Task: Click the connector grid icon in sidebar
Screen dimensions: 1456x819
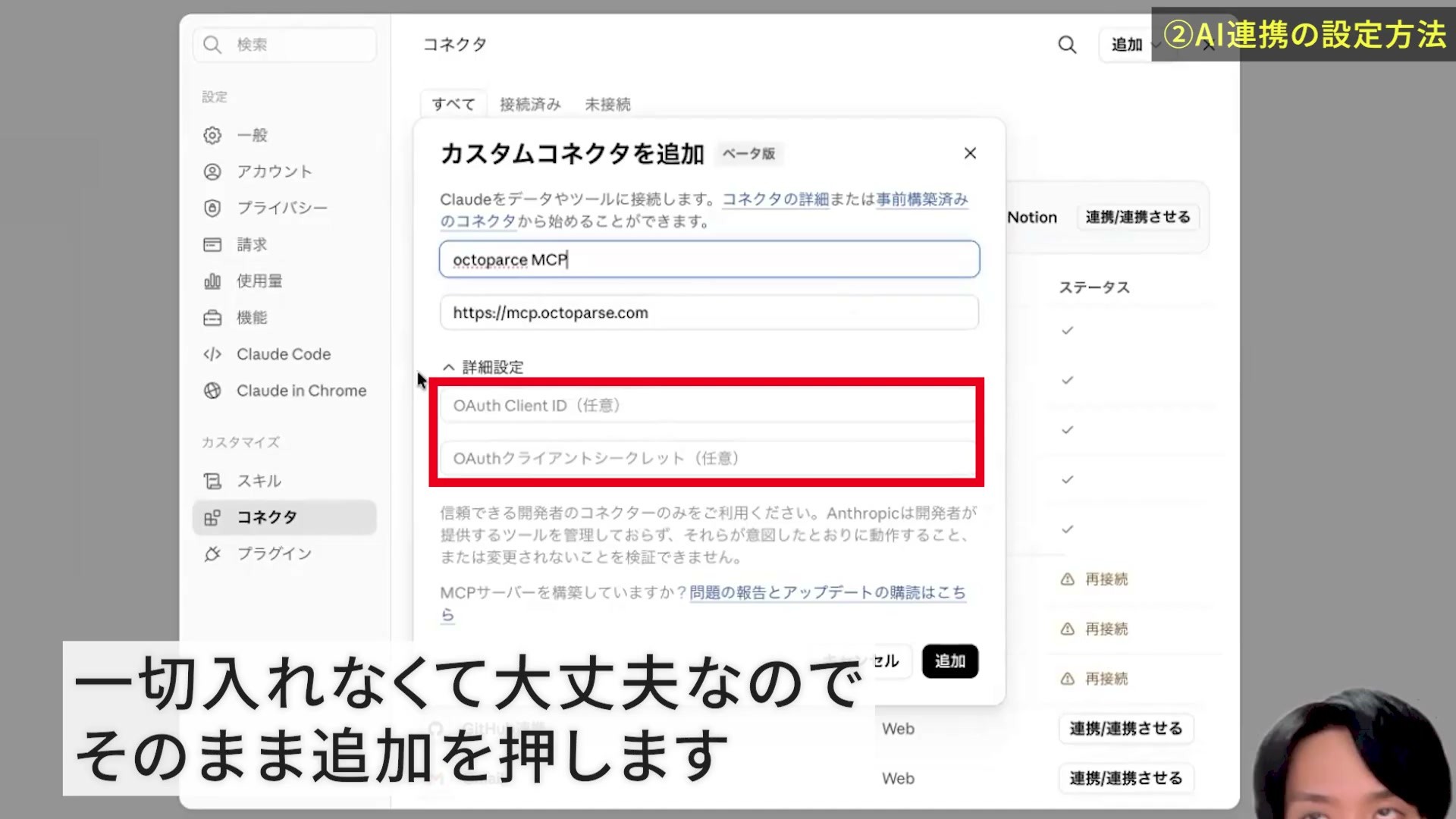Action: tap(212, 517)
